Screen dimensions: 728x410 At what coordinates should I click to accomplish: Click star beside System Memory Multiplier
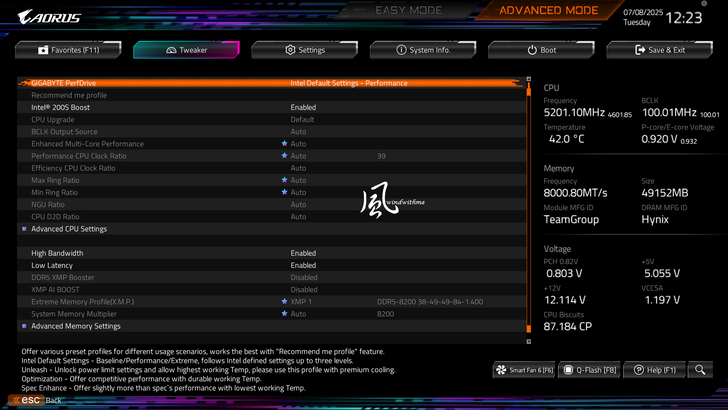(284, 313)
